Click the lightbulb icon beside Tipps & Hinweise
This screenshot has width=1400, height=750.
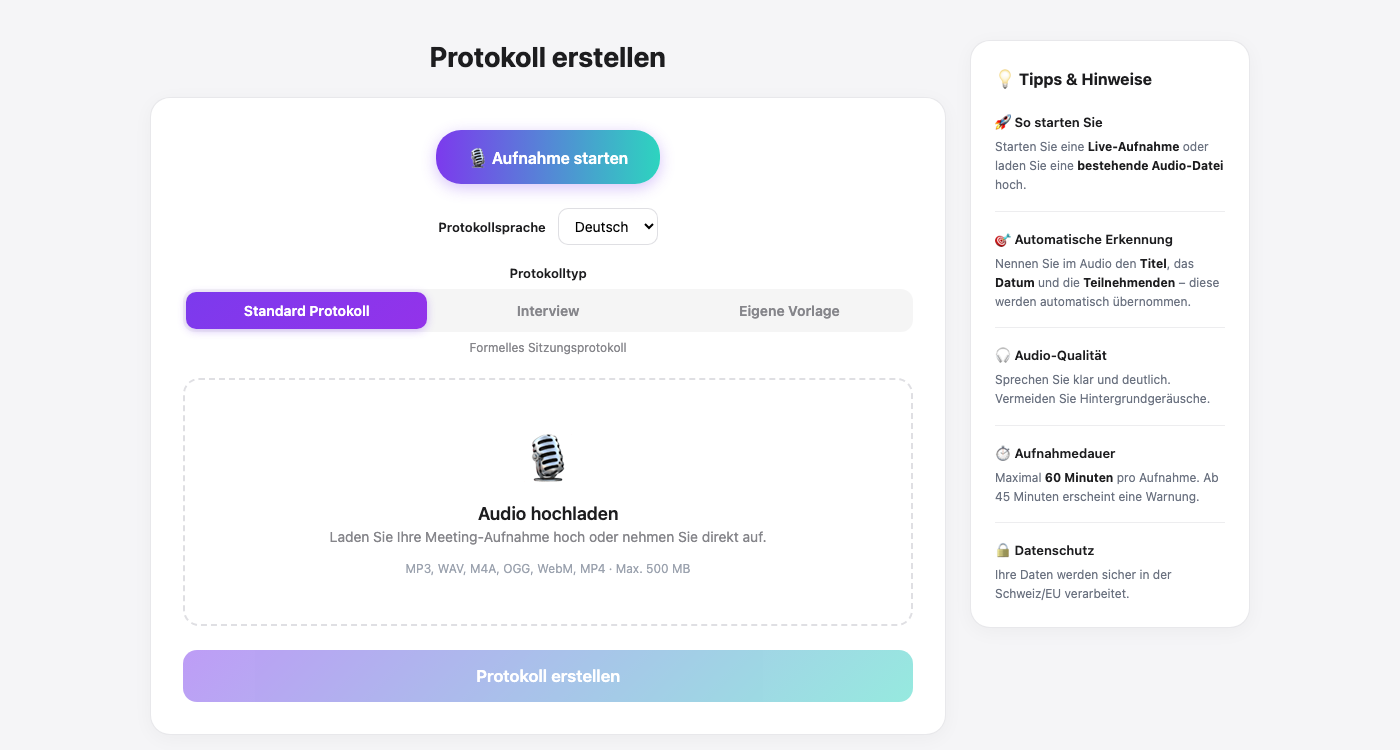tap(1005, 79)
